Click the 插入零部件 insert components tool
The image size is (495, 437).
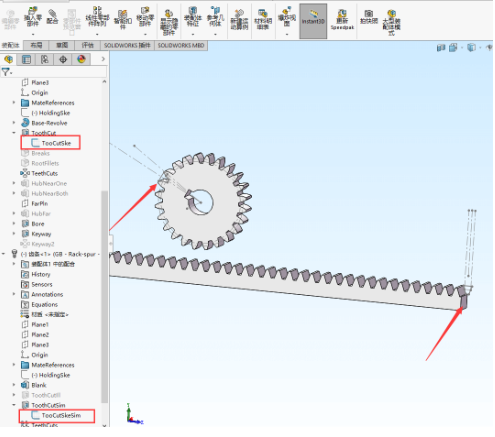pyautogui.click(x=33, y=17)
